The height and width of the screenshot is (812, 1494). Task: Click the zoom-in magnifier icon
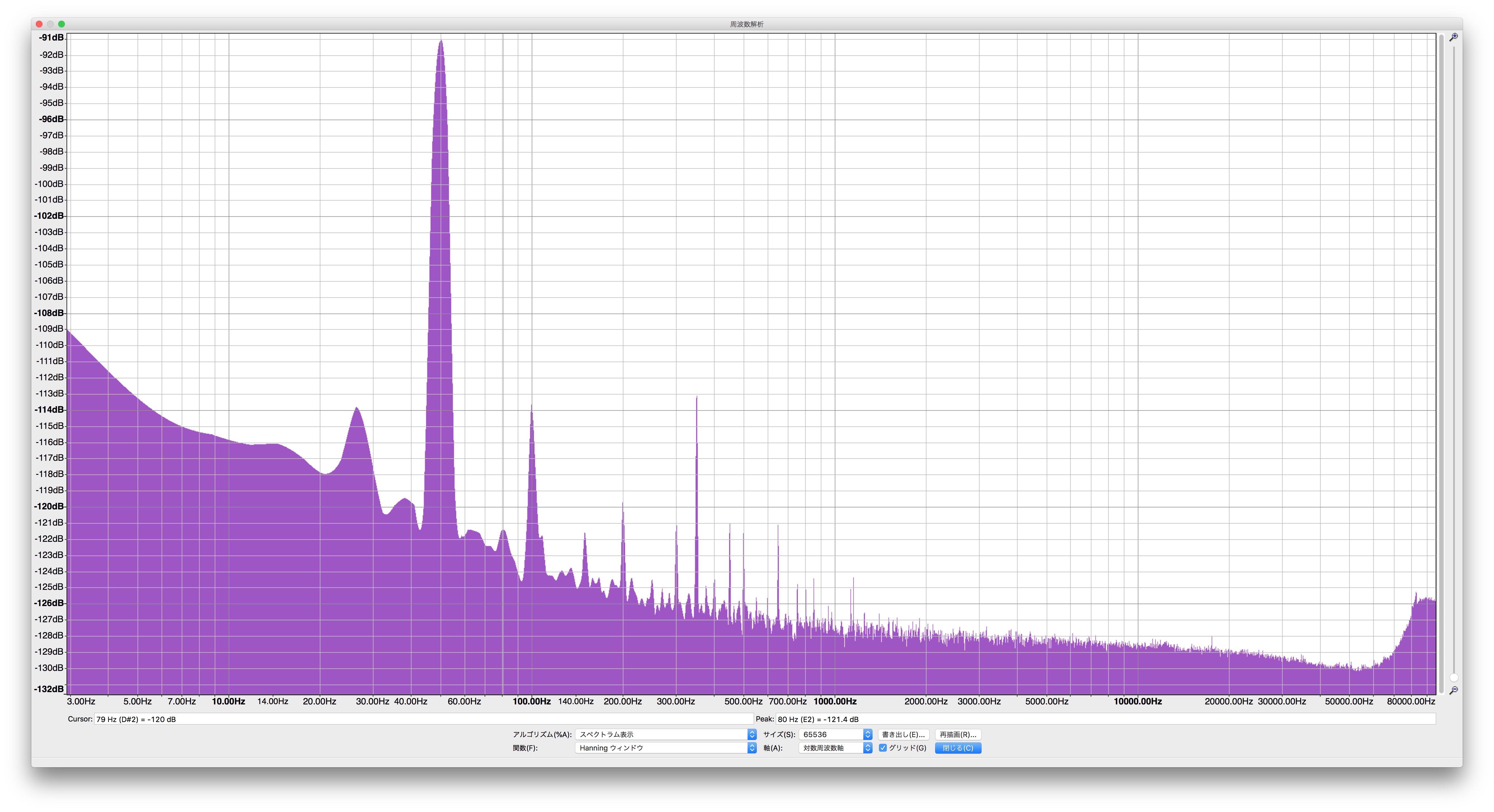pyautogui.click(x=1453, y=37)
